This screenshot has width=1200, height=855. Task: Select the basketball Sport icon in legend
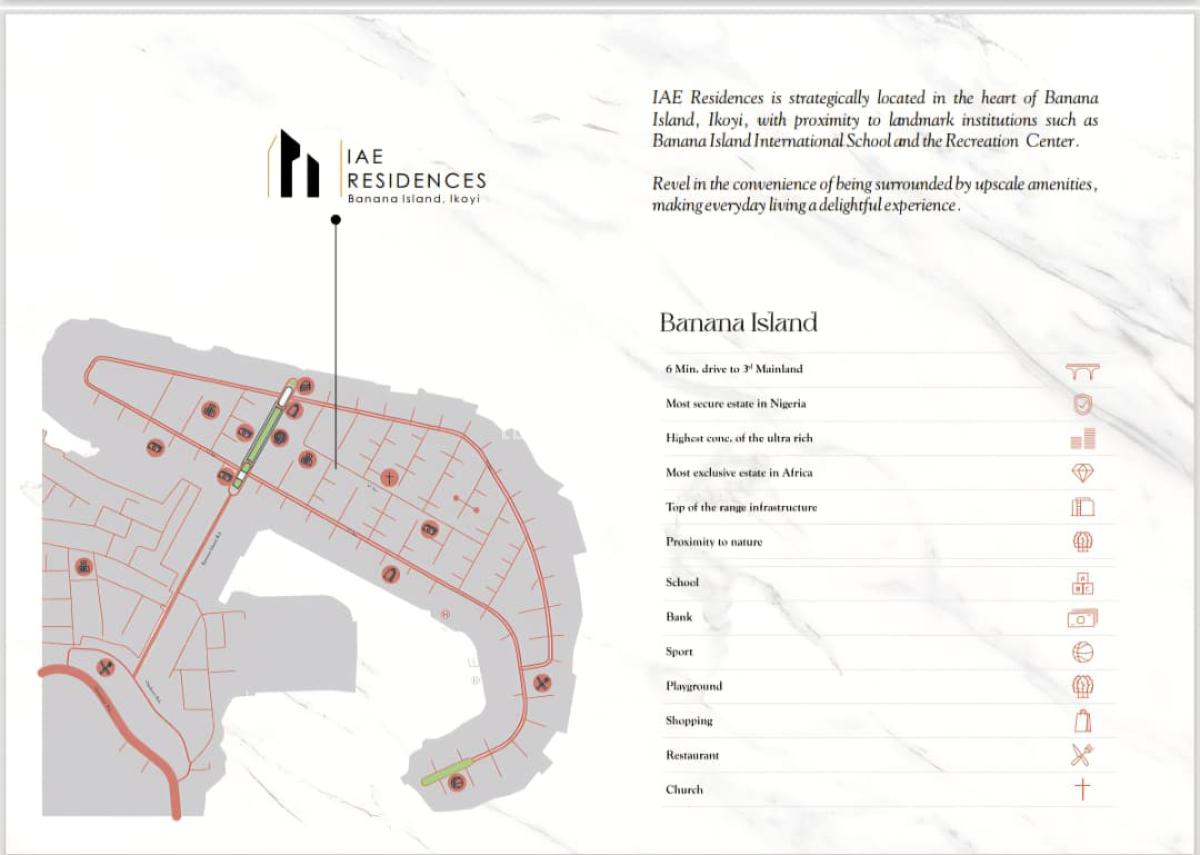[1082, 652]
